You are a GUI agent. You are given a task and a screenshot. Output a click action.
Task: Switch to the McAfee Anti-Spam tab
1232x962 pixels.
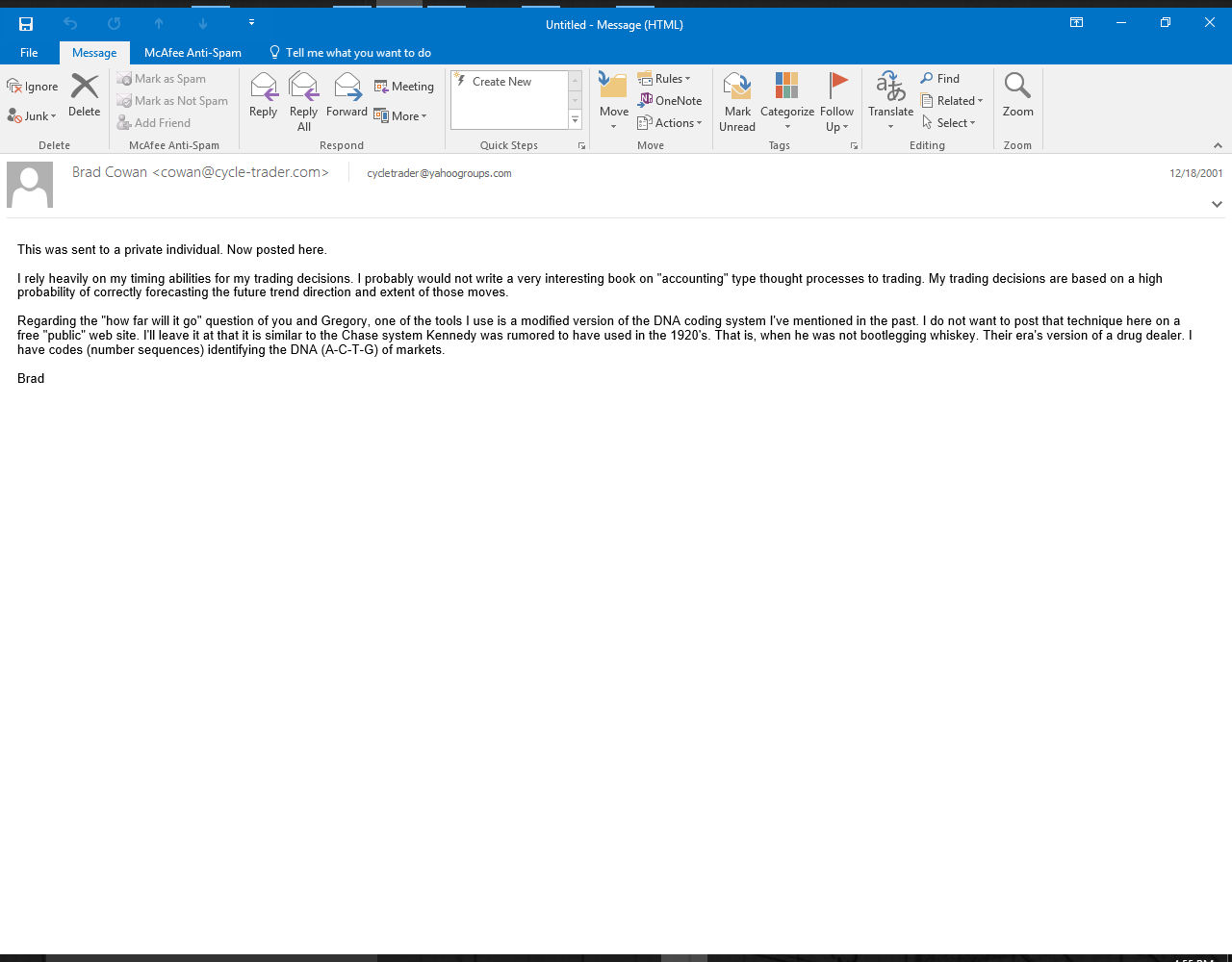click(192, 53)
